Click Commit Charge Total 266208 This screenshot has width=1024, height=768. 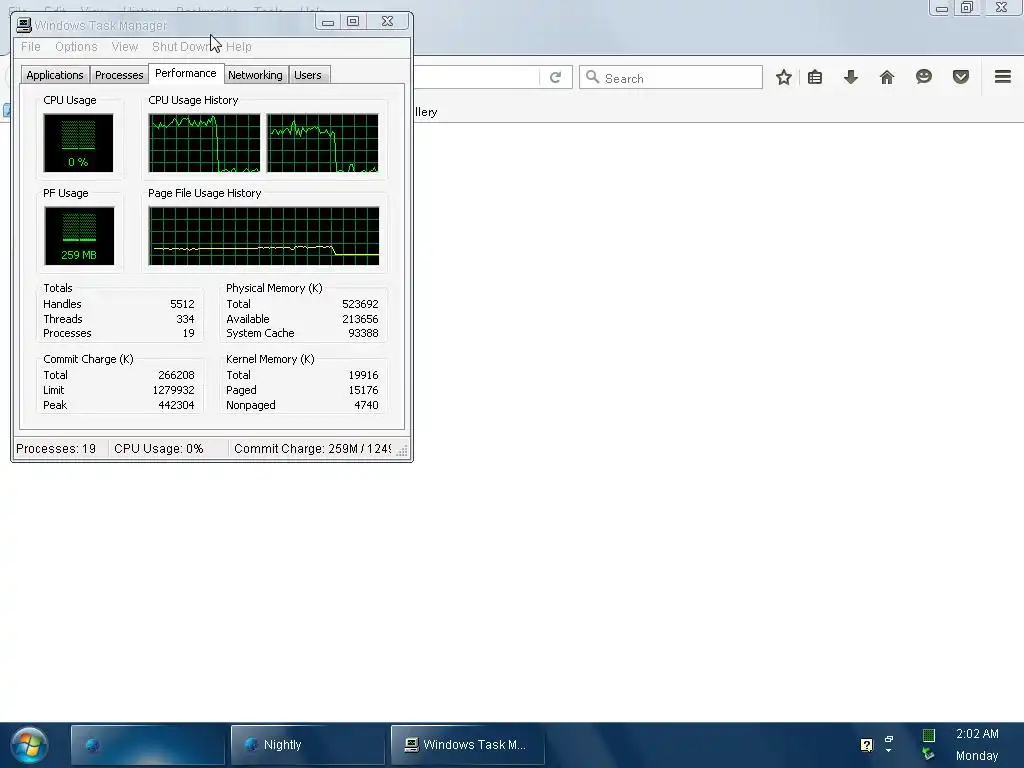coord(176,376)
